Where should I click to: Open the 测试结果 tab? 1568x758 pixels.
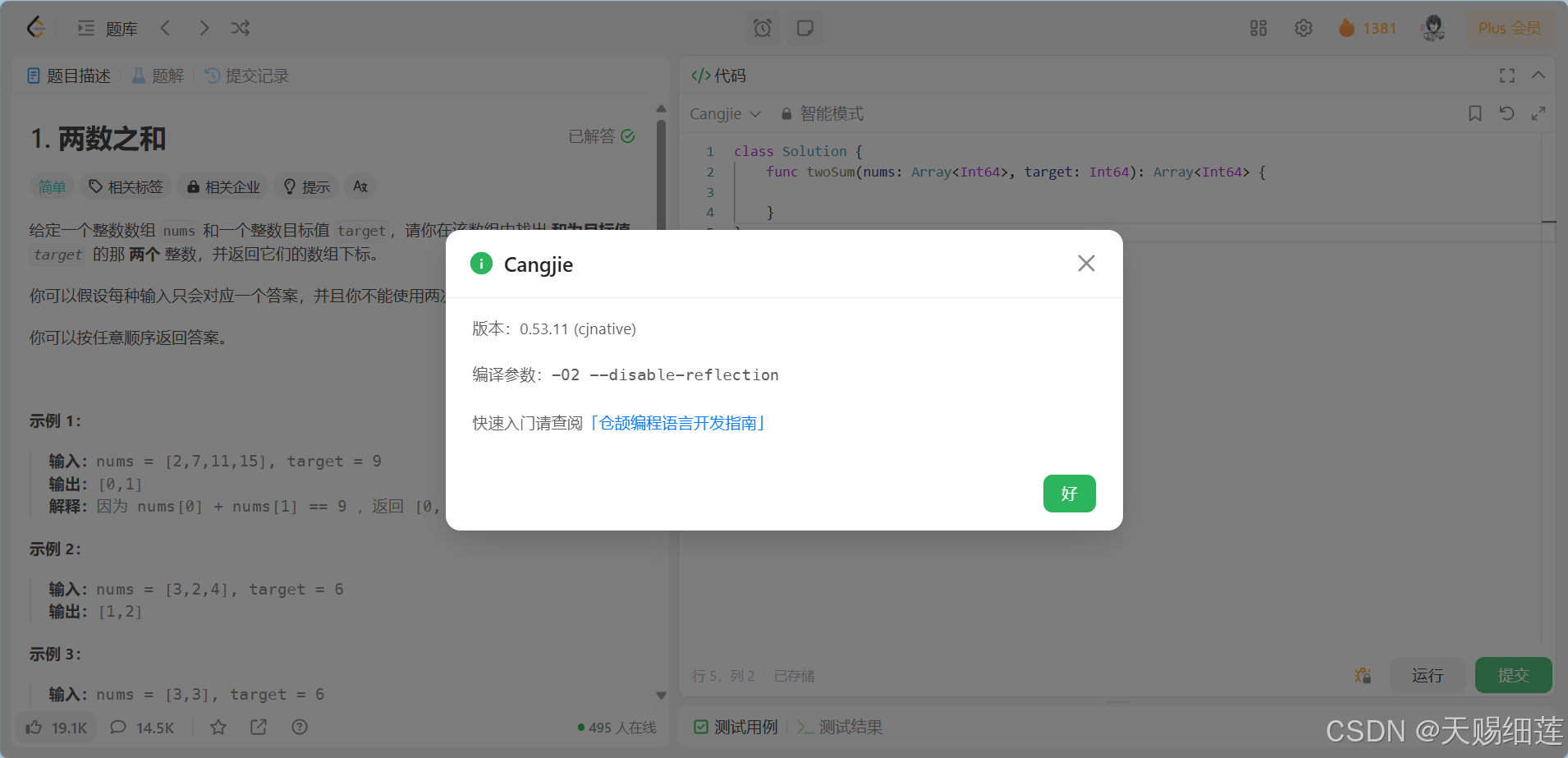pyautogui.click(x=840, y=727)
